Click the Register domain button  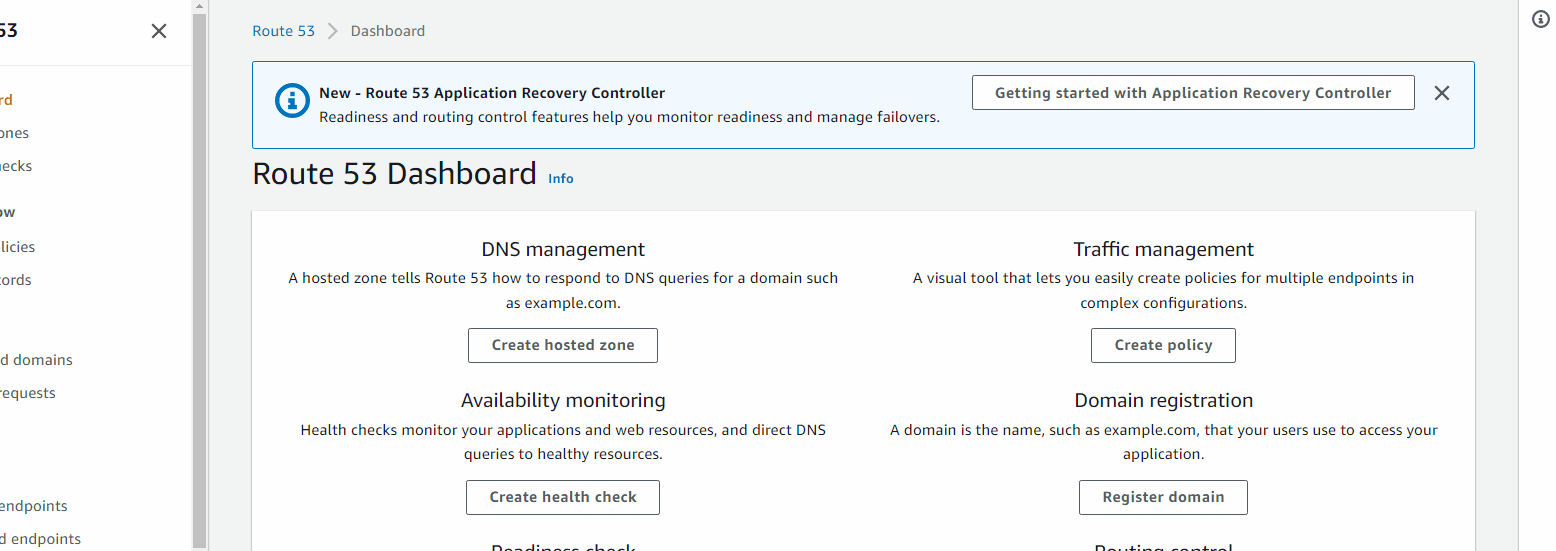point(1163,497)
